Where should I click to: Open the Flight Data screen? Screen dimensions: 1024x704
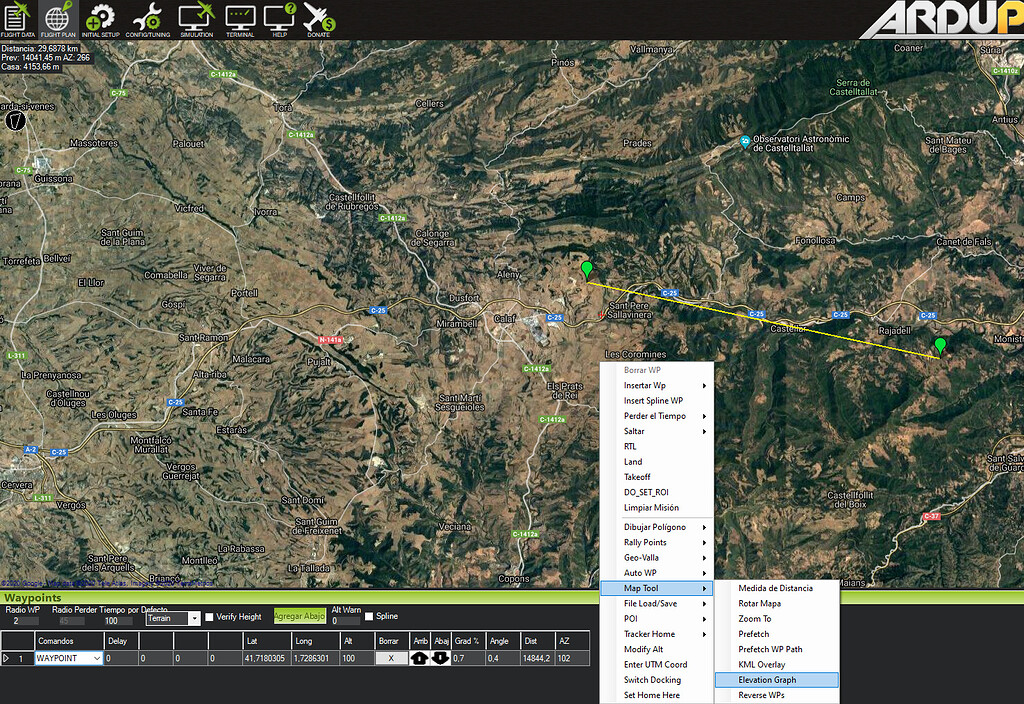[x=16, y=18]
